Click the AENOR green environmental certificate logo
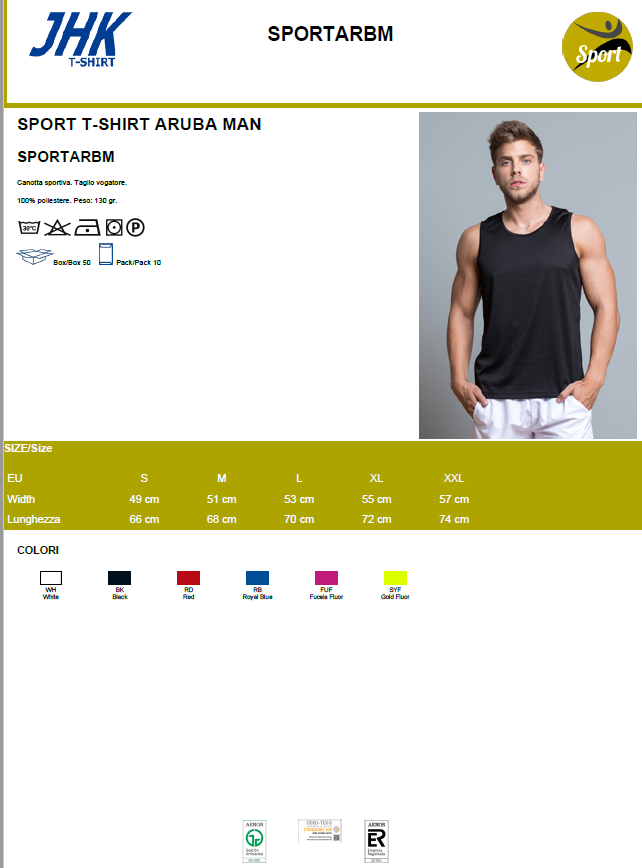642x868 pixels. pyautogui.click(x=255, y=841)
